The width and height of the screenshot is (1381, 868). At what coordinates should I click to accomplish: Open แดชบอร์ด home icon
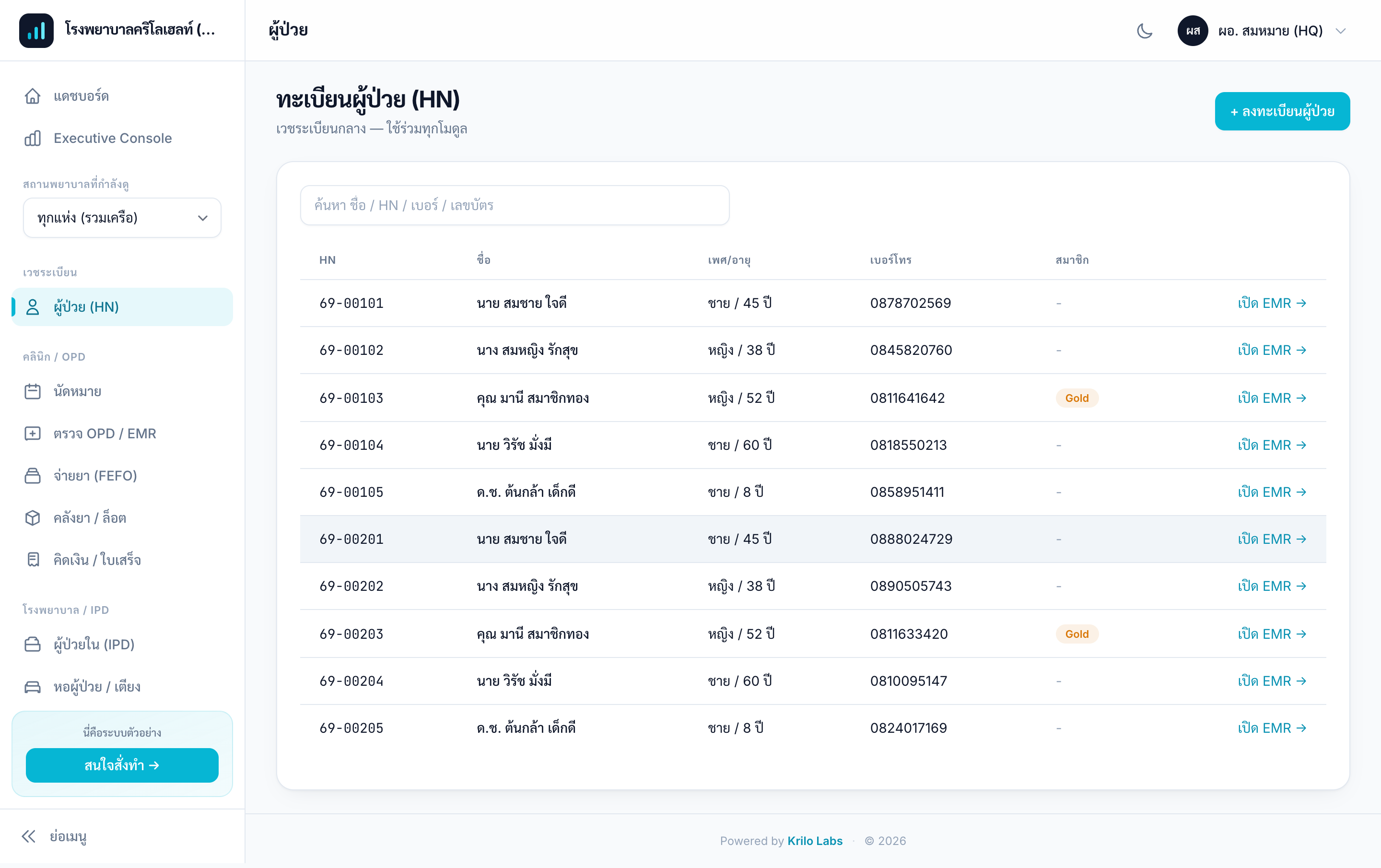pos(33,96)
